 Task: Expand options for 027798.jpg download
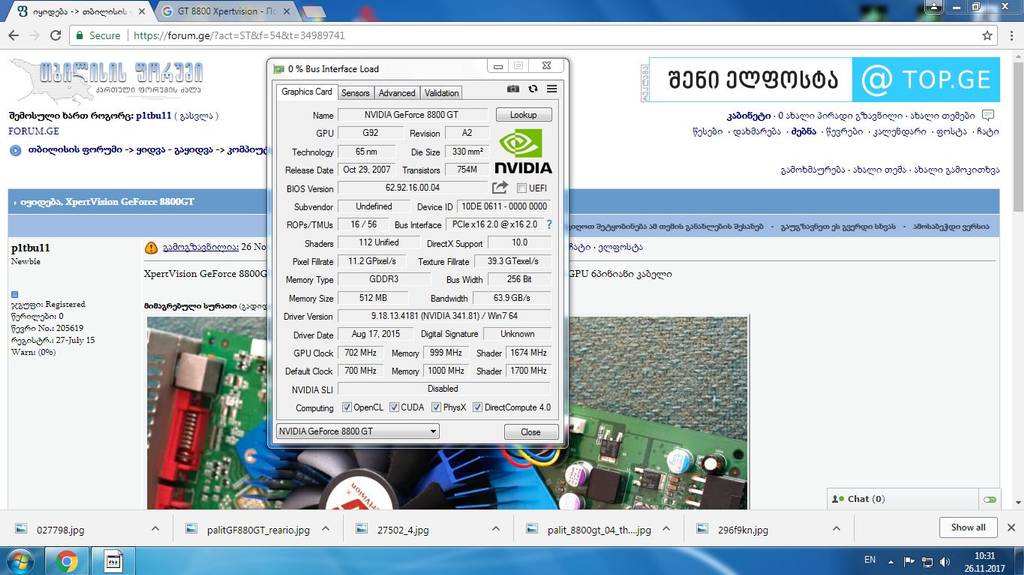(x=155, y=529)
